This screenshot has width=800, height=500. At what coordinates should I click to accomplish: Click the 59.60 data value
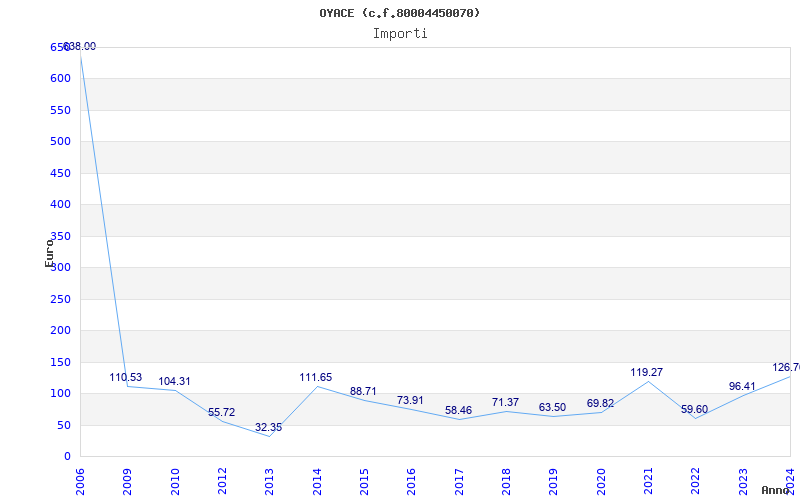694,409
